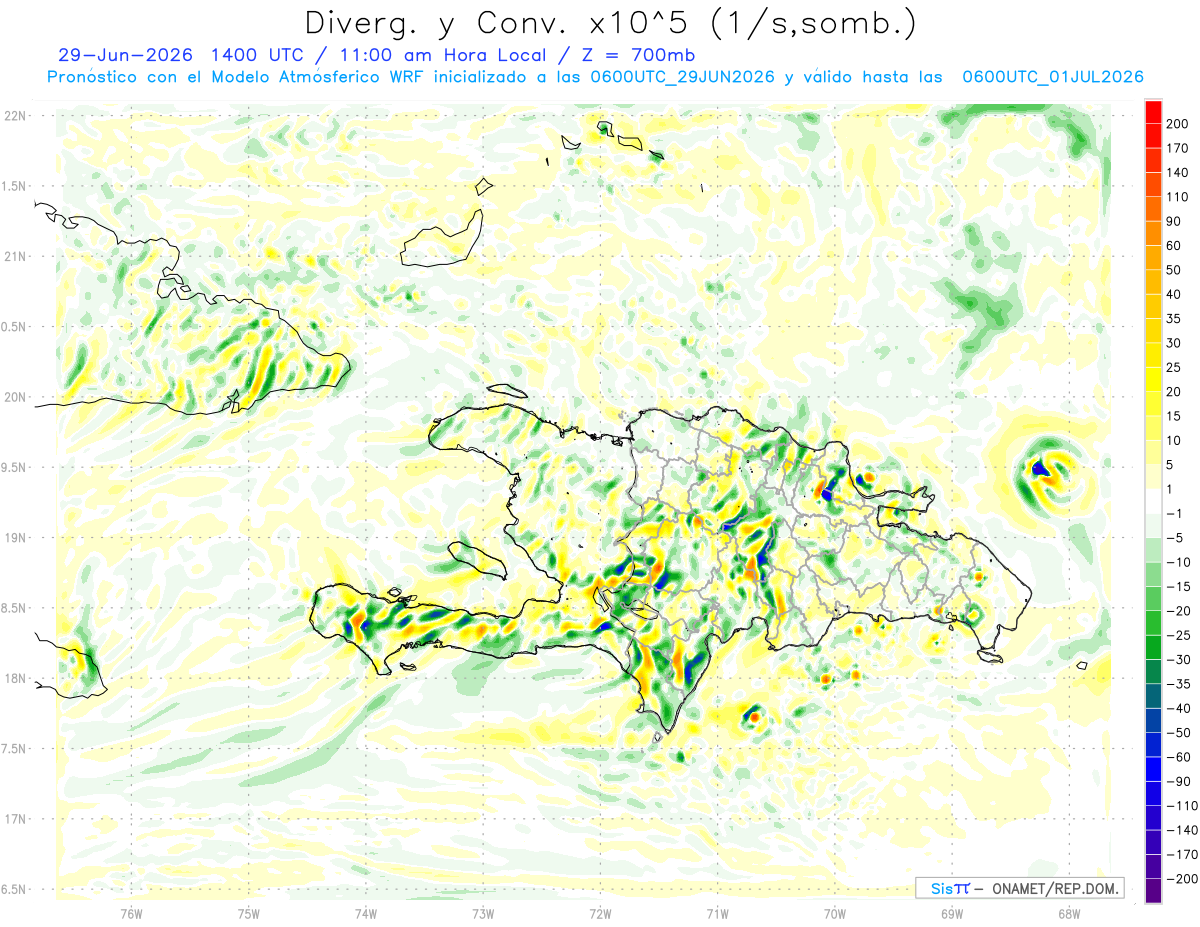Pick the dark purple swatch below -200
Image resolution: width=1200 pixels, height=927 pixels.
[1154, 892]
